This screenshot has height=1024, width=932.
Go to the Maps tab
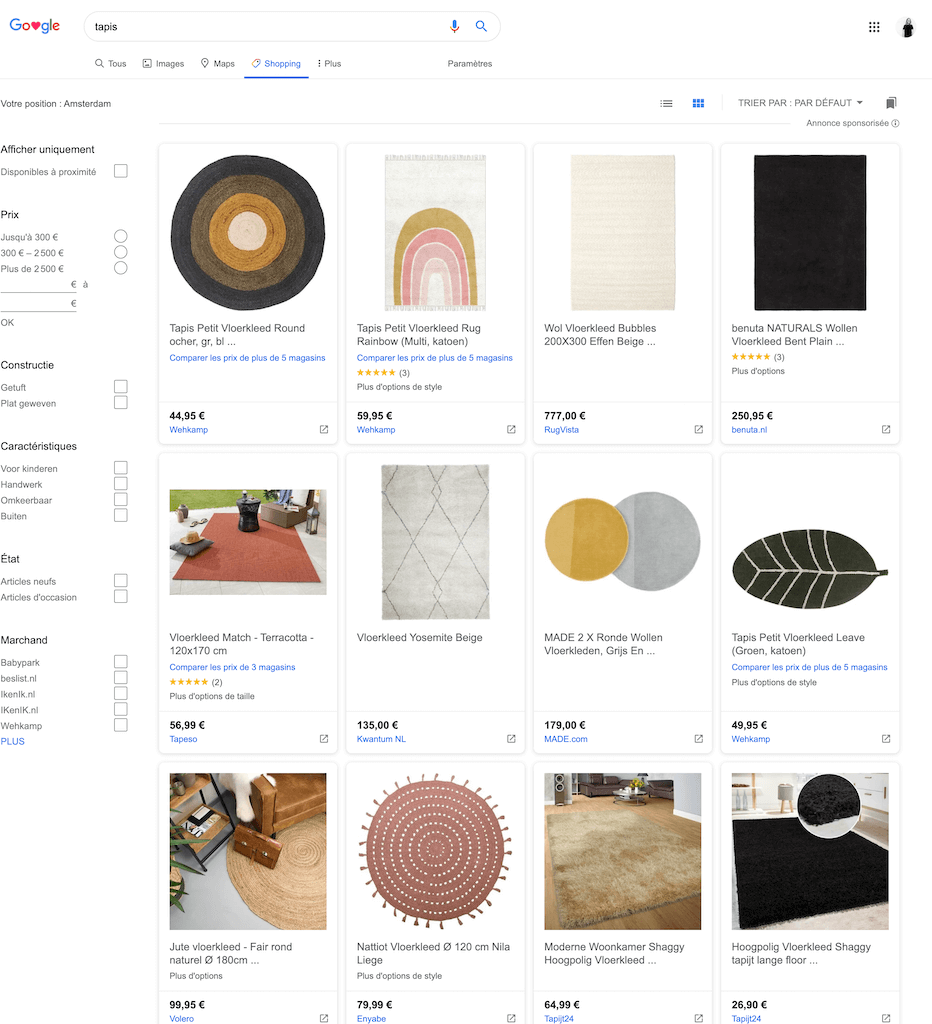[218, 64]
